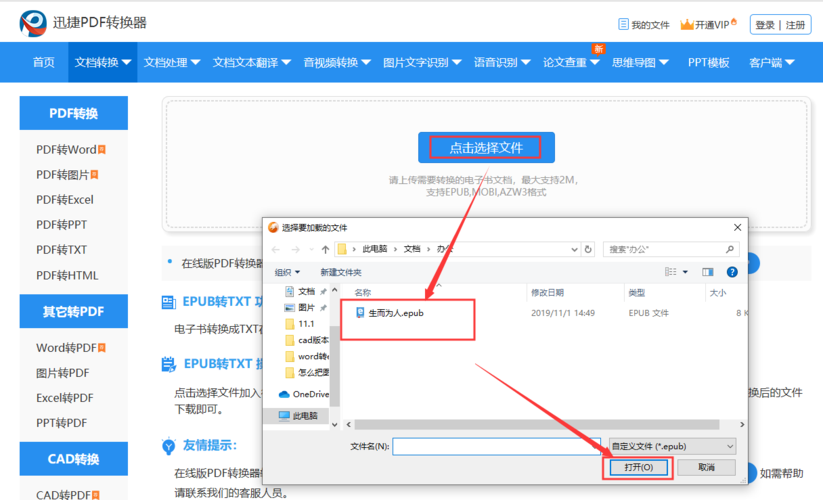Choose PDF转Excel in the sidebar
The width and height of the screenshot is (823, 500).
(65, 199)
